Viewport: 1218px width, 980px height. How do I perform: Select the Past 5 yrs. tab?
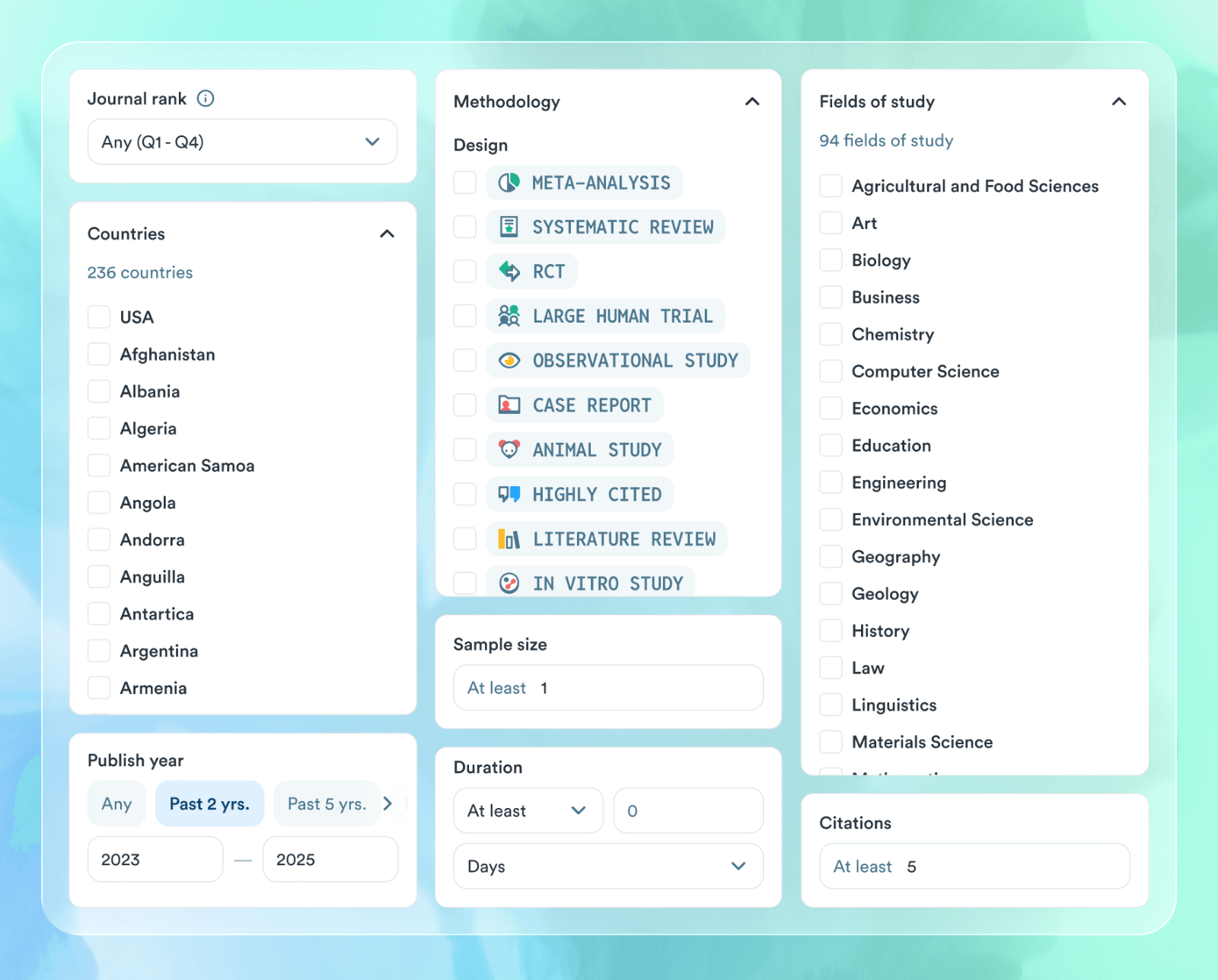pos(327,803)
